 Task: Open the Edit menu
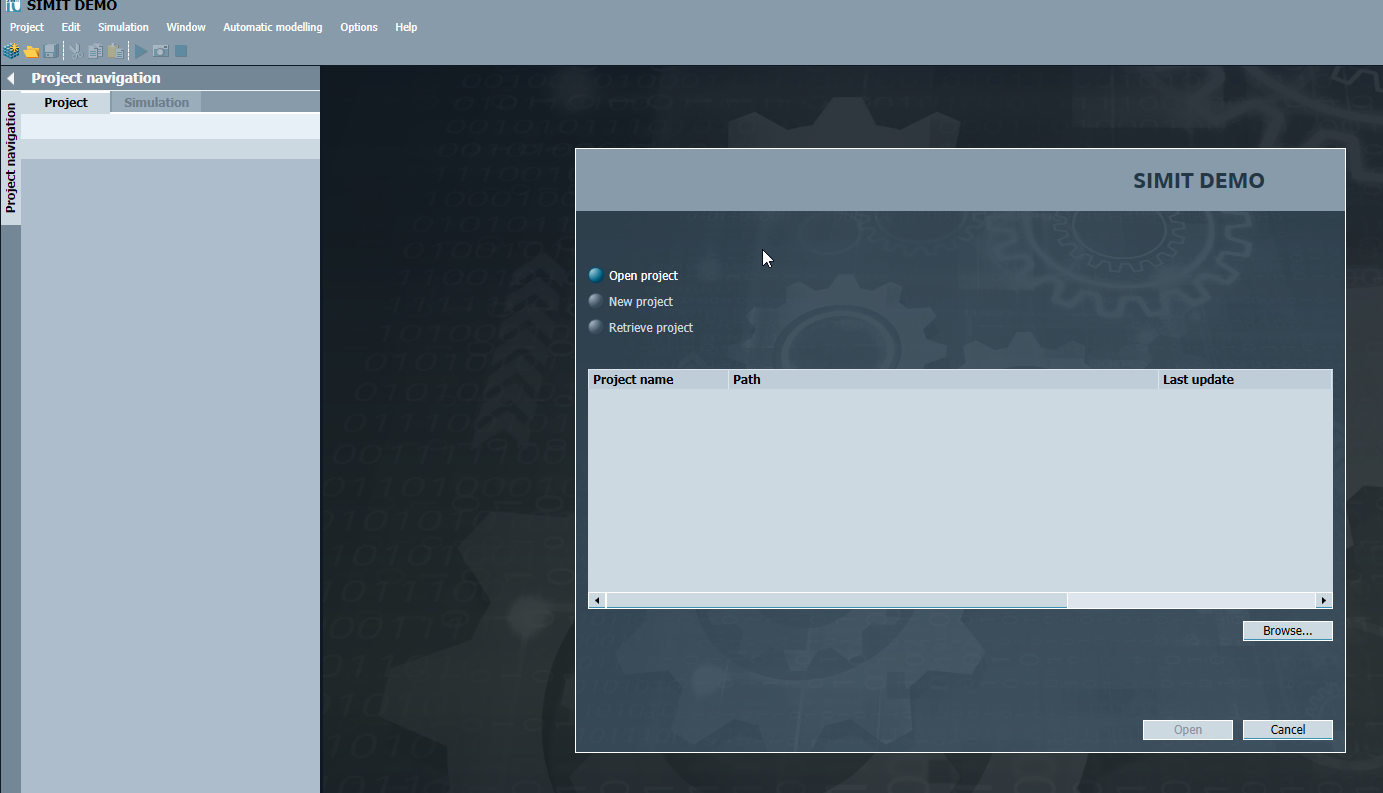[71, 27]
